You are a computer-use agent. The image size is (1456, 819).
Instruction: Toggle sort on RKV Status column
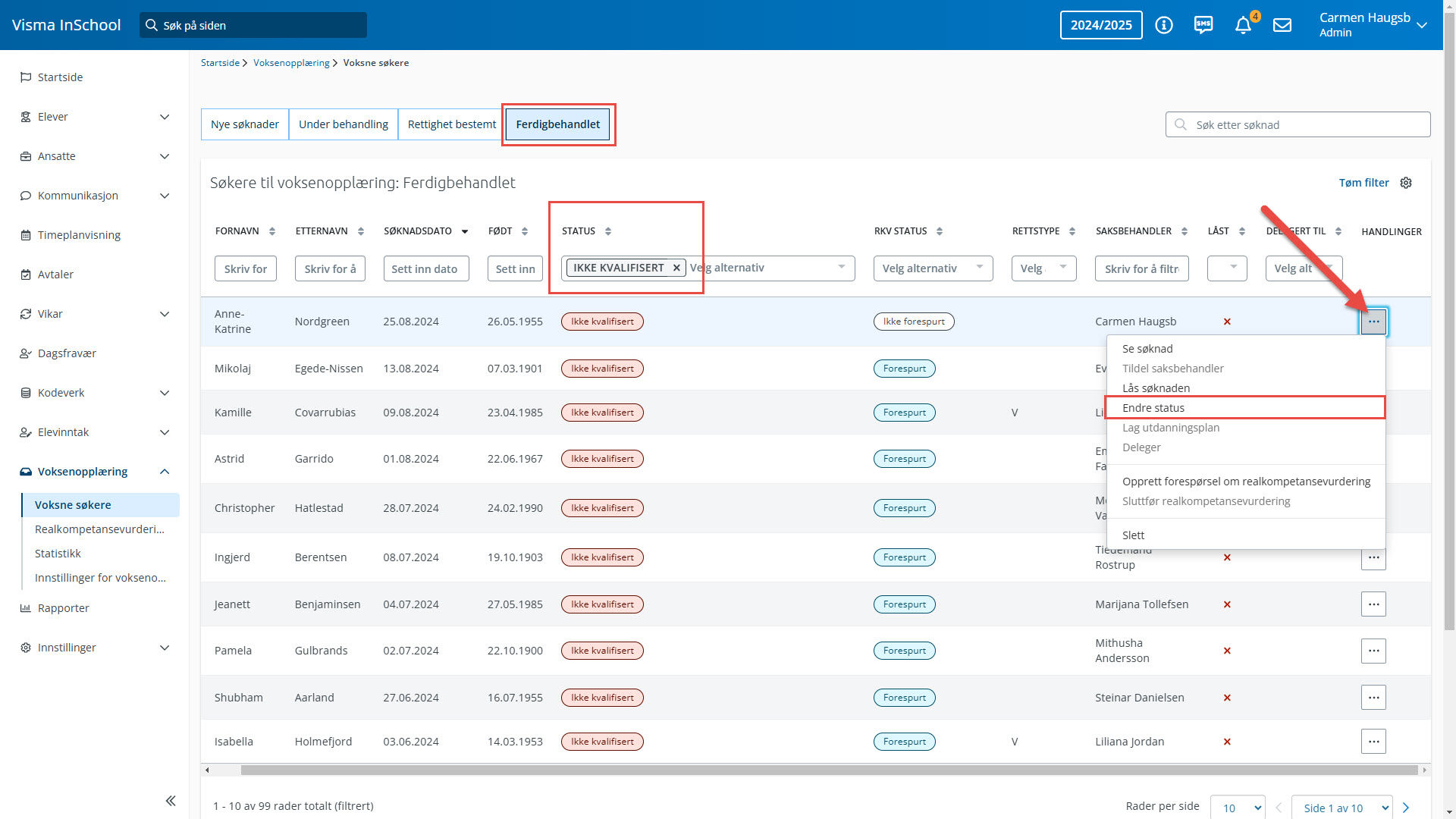click(940, 231)
